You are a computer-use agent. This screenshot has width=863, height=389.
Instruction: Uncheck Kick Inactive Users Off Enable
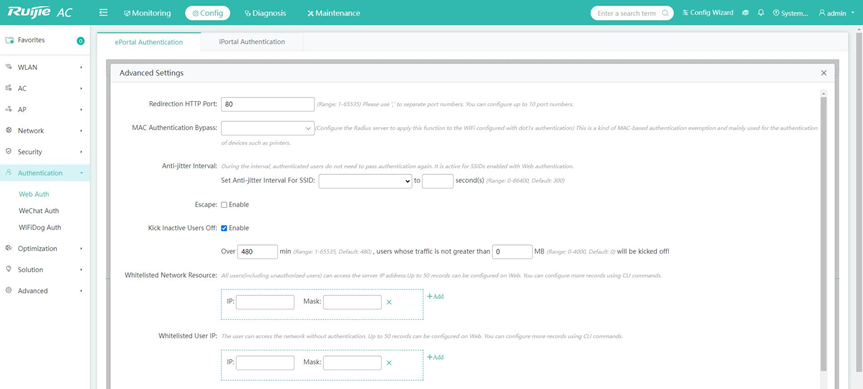(x=224, y=228)
